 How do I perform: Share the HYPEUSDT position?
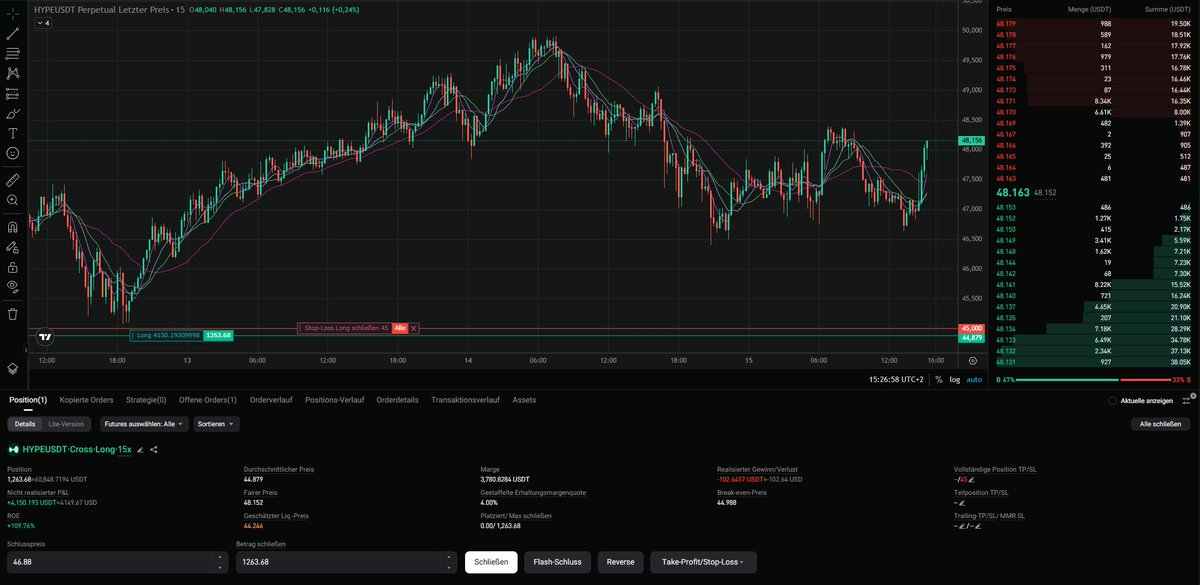point(155,450)
